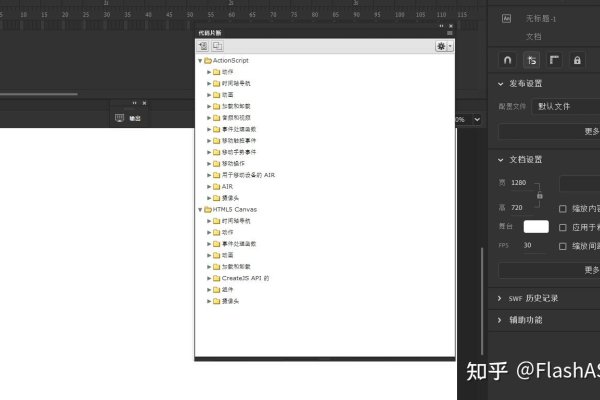The width and height of the screenshot is (600, 400).
Task: Expand the SWF 历史记录 section
Action: point(499,298)
